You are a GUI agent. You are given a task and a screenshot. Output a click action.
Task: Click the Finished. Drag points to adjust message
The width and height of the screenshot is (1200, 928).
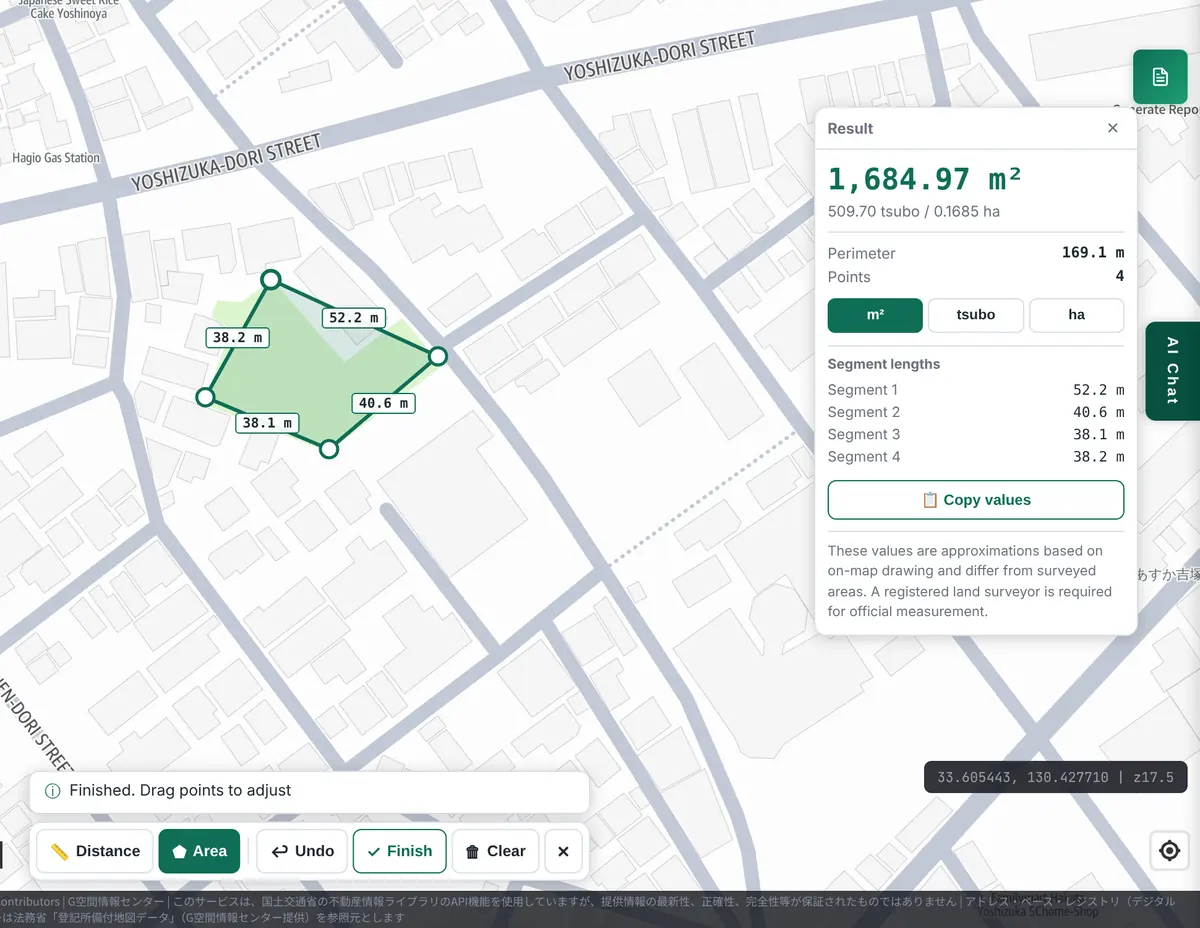(x=180, y=791)
